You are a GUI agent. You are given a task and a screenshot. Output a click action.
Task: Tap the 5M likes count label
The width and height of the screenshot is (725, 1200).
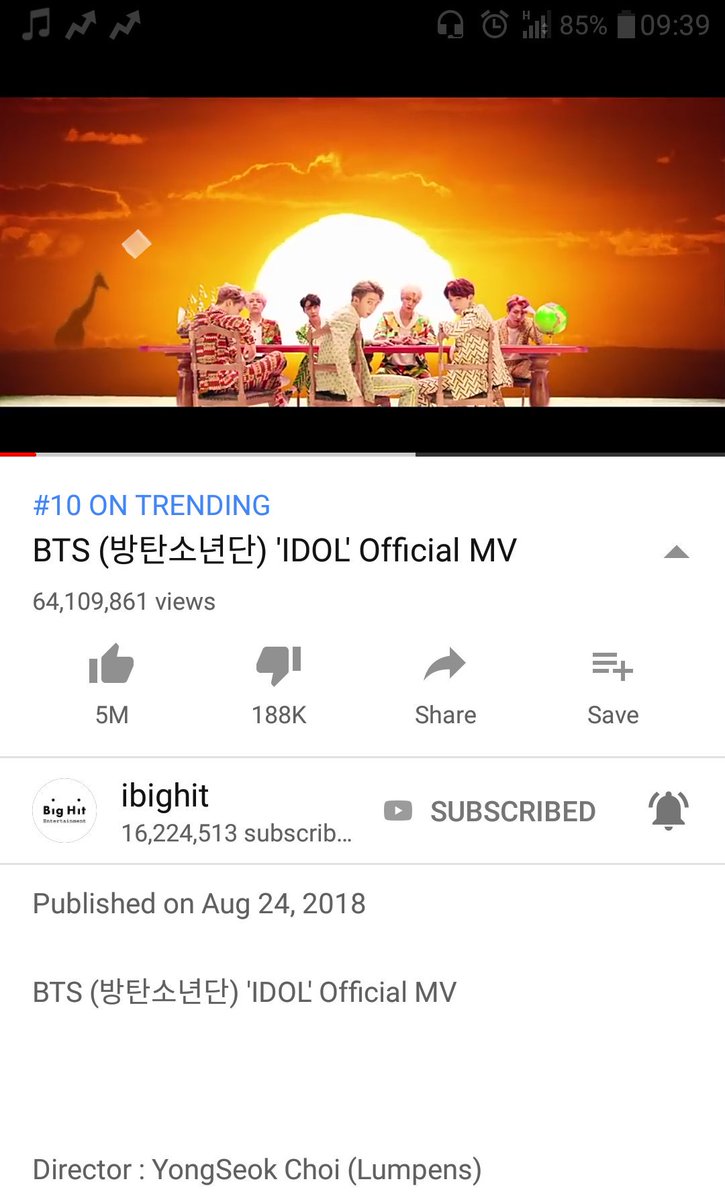(111, 715)
